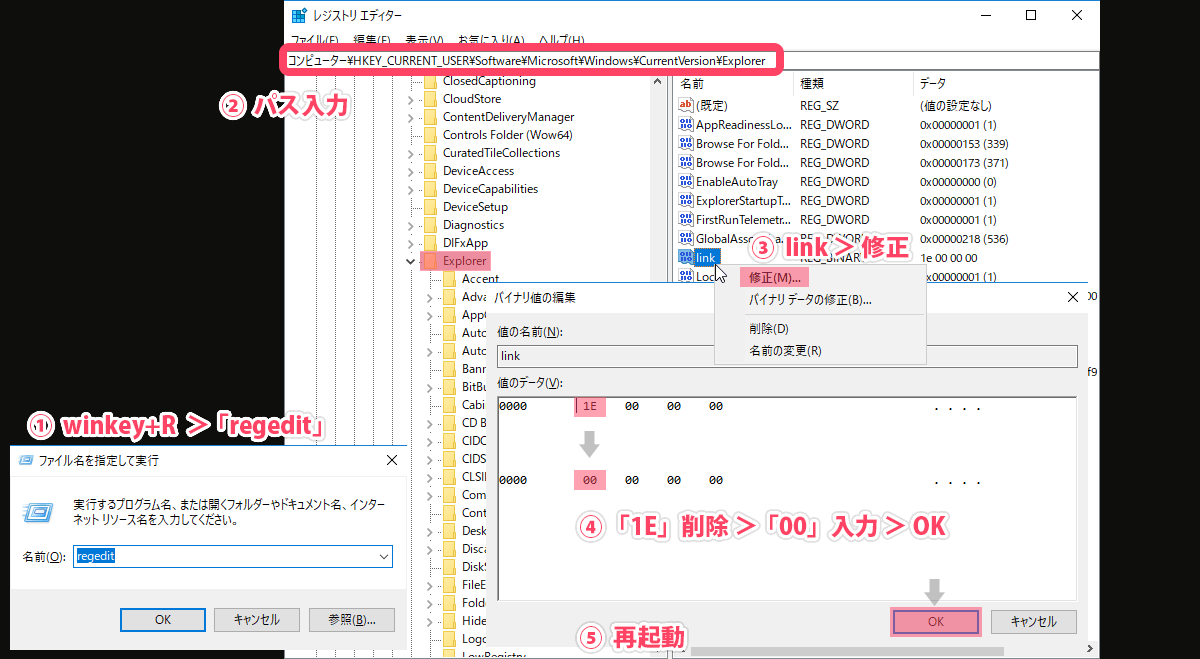
Task: Expand the CloudStore key
Action: tap(411, 99)
